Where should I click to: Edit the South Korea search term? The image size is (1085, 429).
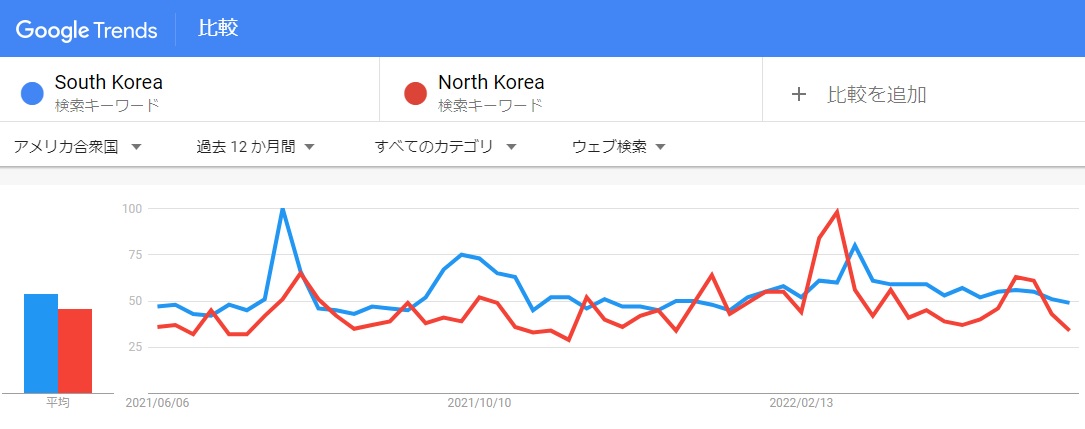109,82
